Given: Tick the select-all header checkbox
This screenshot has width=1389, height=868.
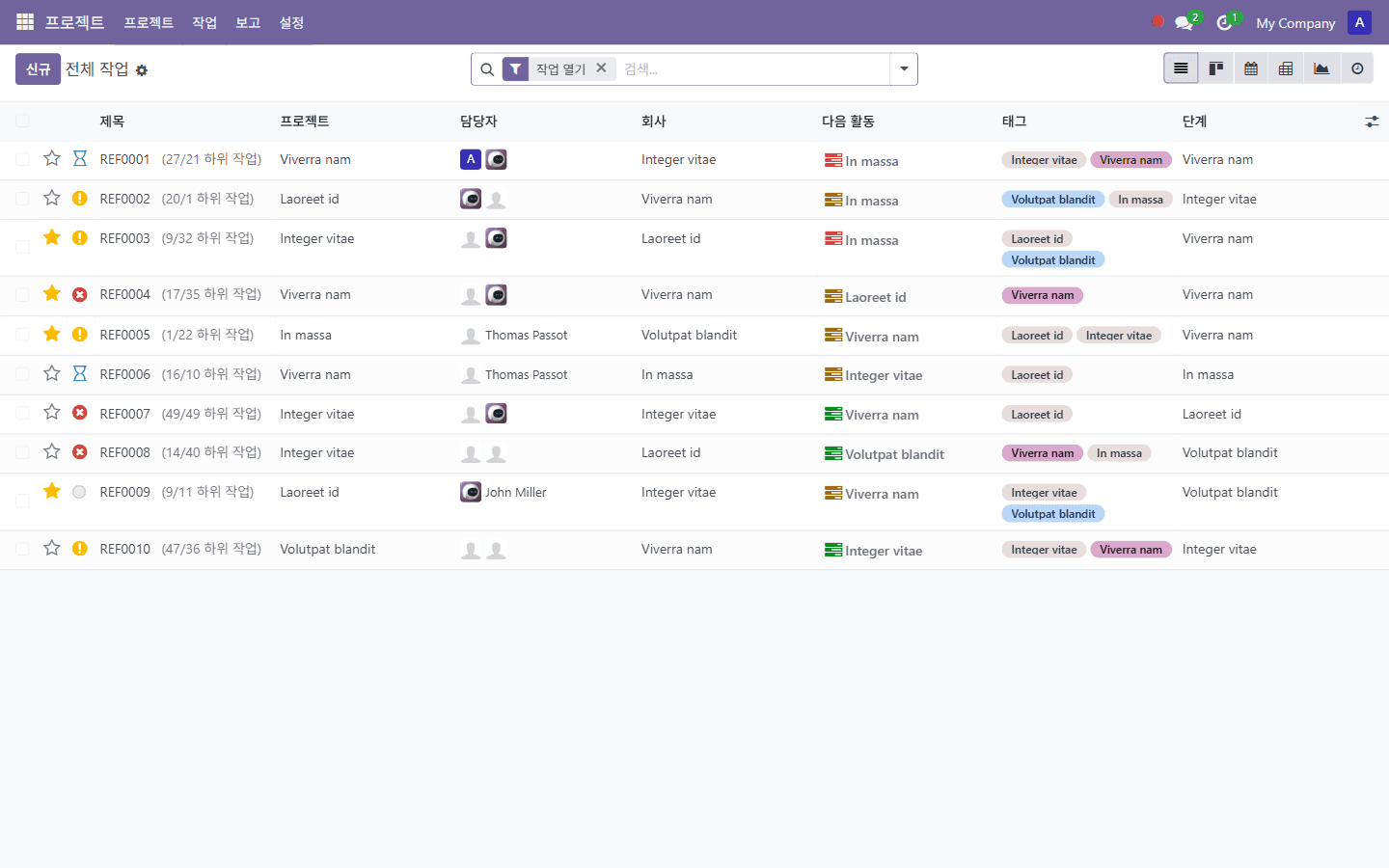Looking at the screenshot, I should 22,121.
